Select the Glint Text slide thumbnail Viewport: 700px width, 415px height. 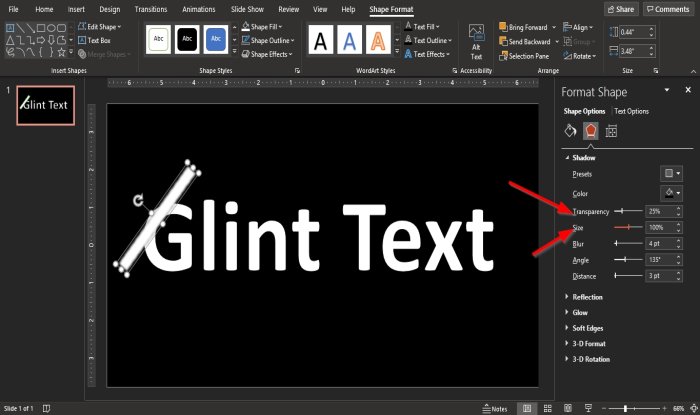46,105
